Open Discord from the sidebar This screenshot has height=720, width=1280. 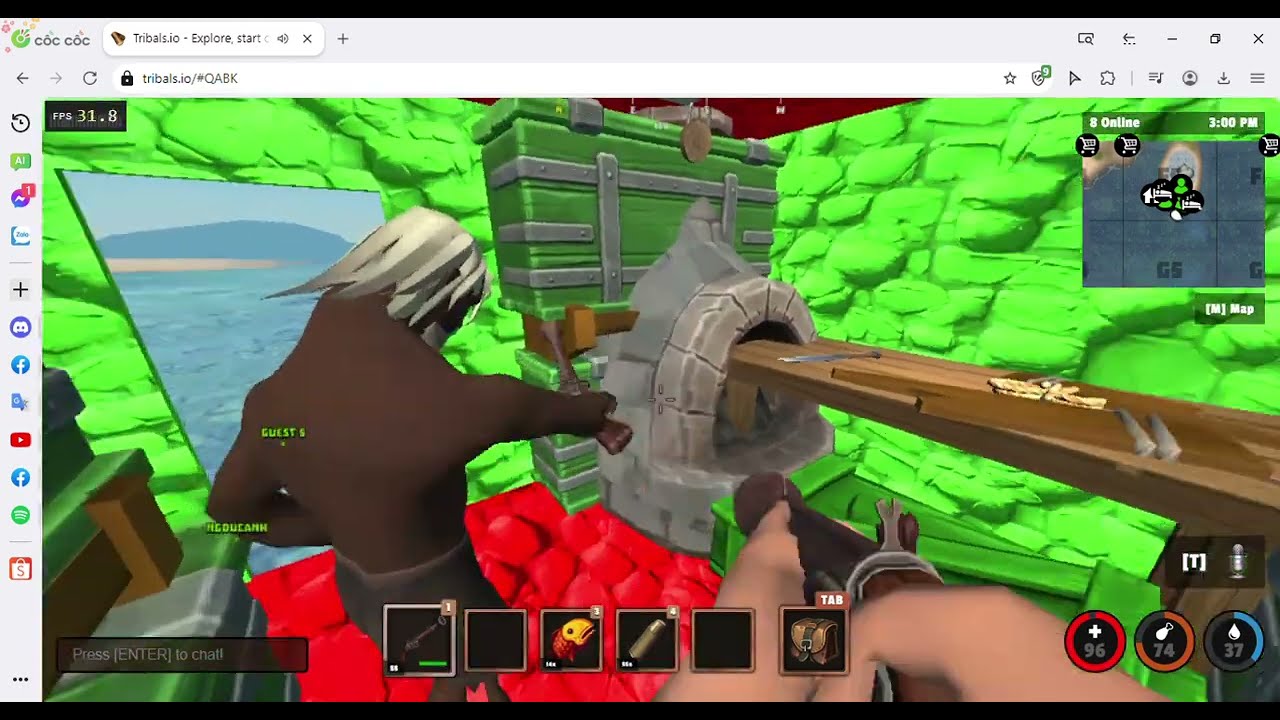pos(20,328)
